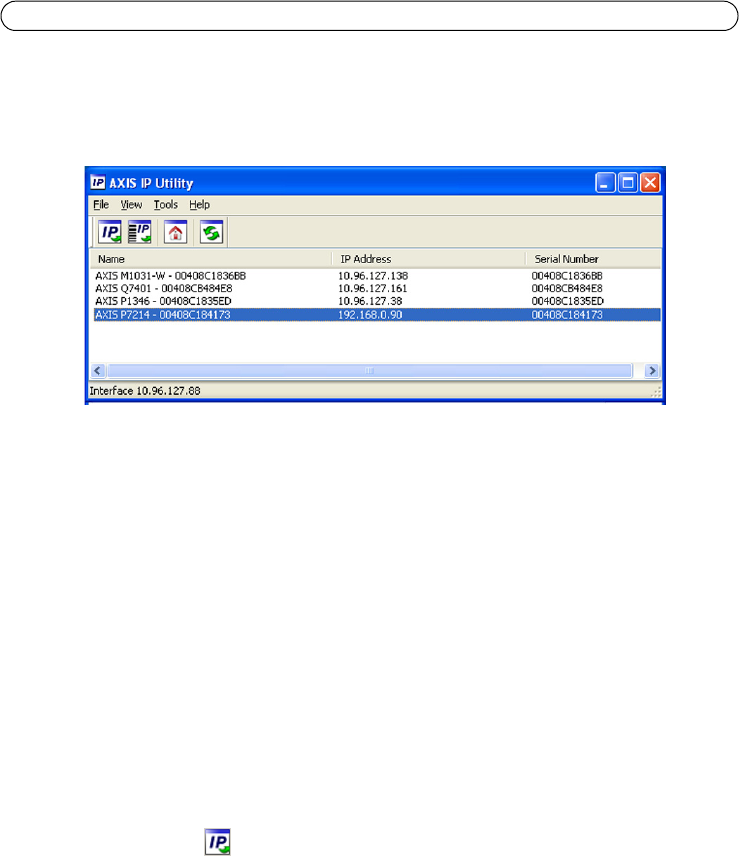Click the Interface 10.96.127.88 status bar text

click(145, 391)
